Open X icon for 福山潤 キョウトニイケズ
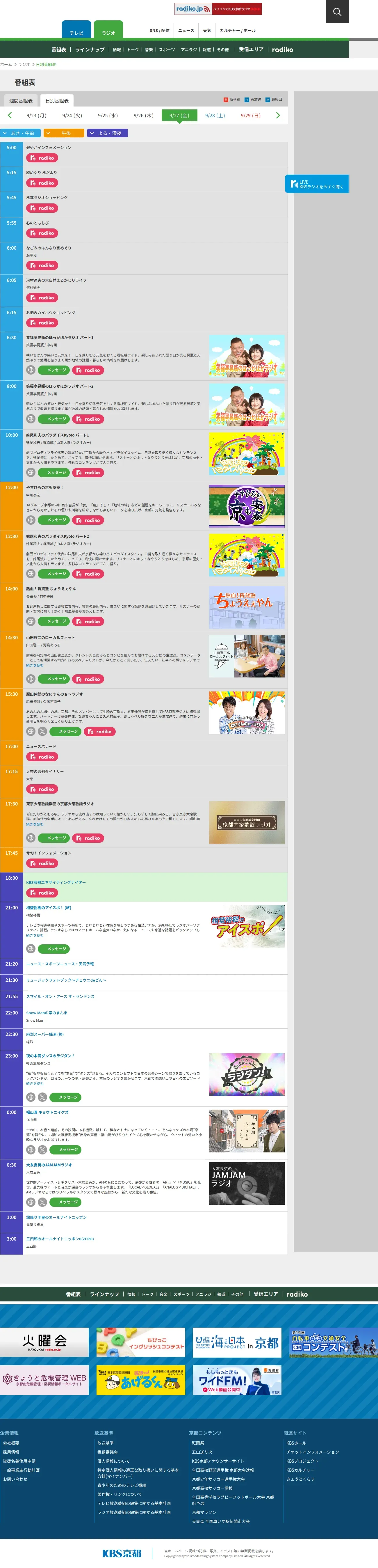 [x=42, y=1150]
